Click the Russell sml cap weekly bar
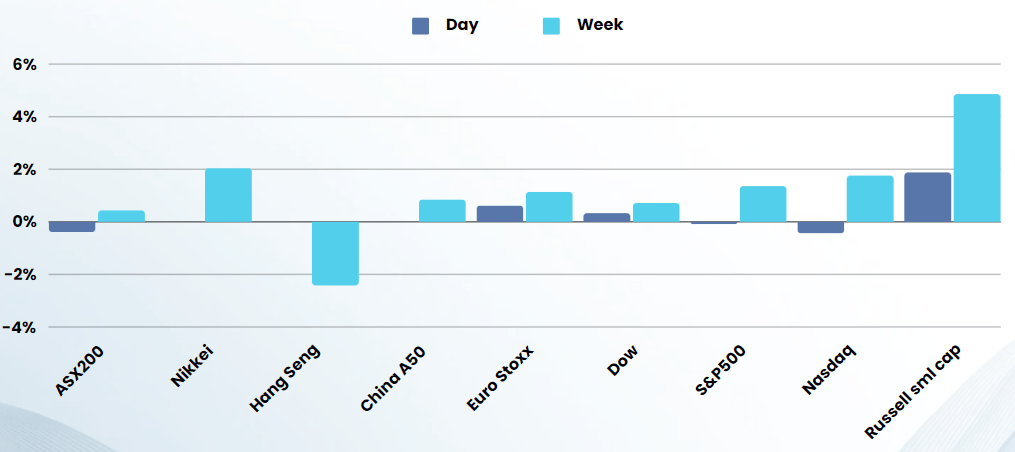 (977, 158)
